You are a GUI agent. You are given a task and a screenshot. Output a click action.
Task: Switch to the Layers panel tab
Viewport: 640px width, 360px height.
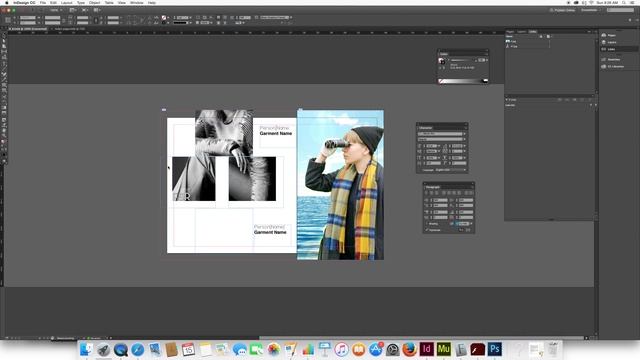[522, 31]
